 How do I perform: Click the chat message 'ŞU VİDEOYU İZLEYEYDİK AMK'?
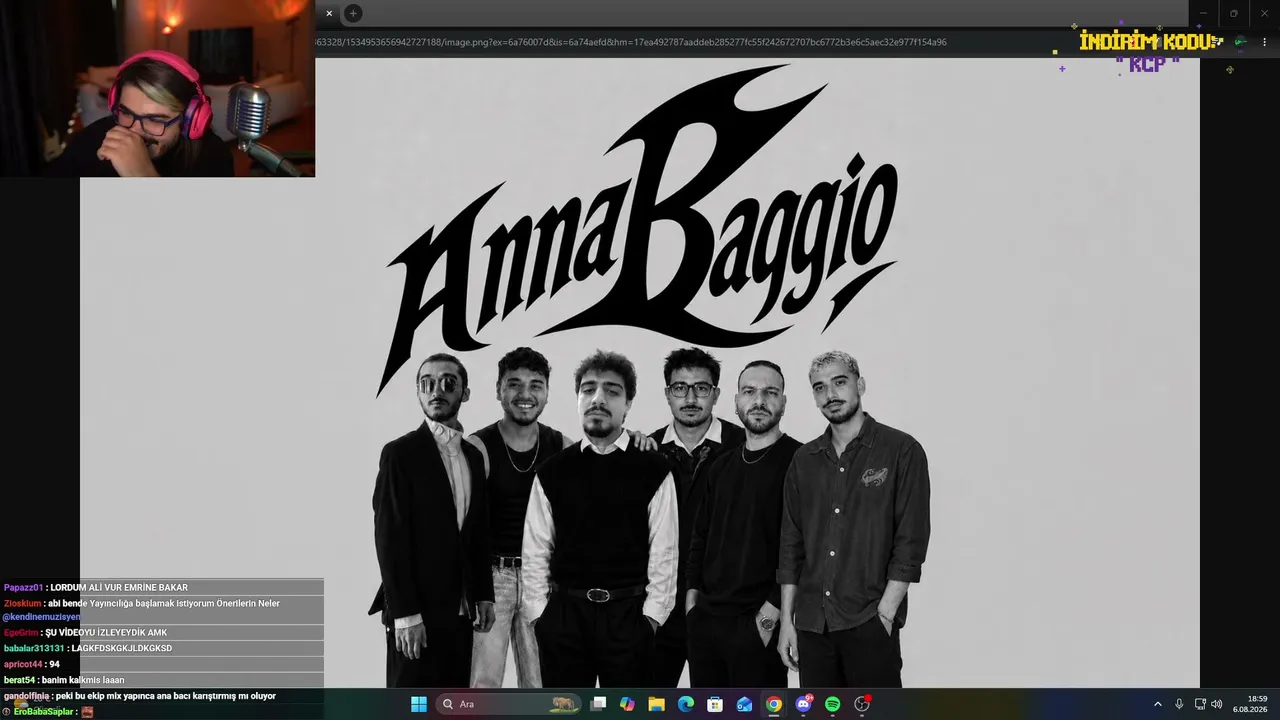[x=106, y=633]
